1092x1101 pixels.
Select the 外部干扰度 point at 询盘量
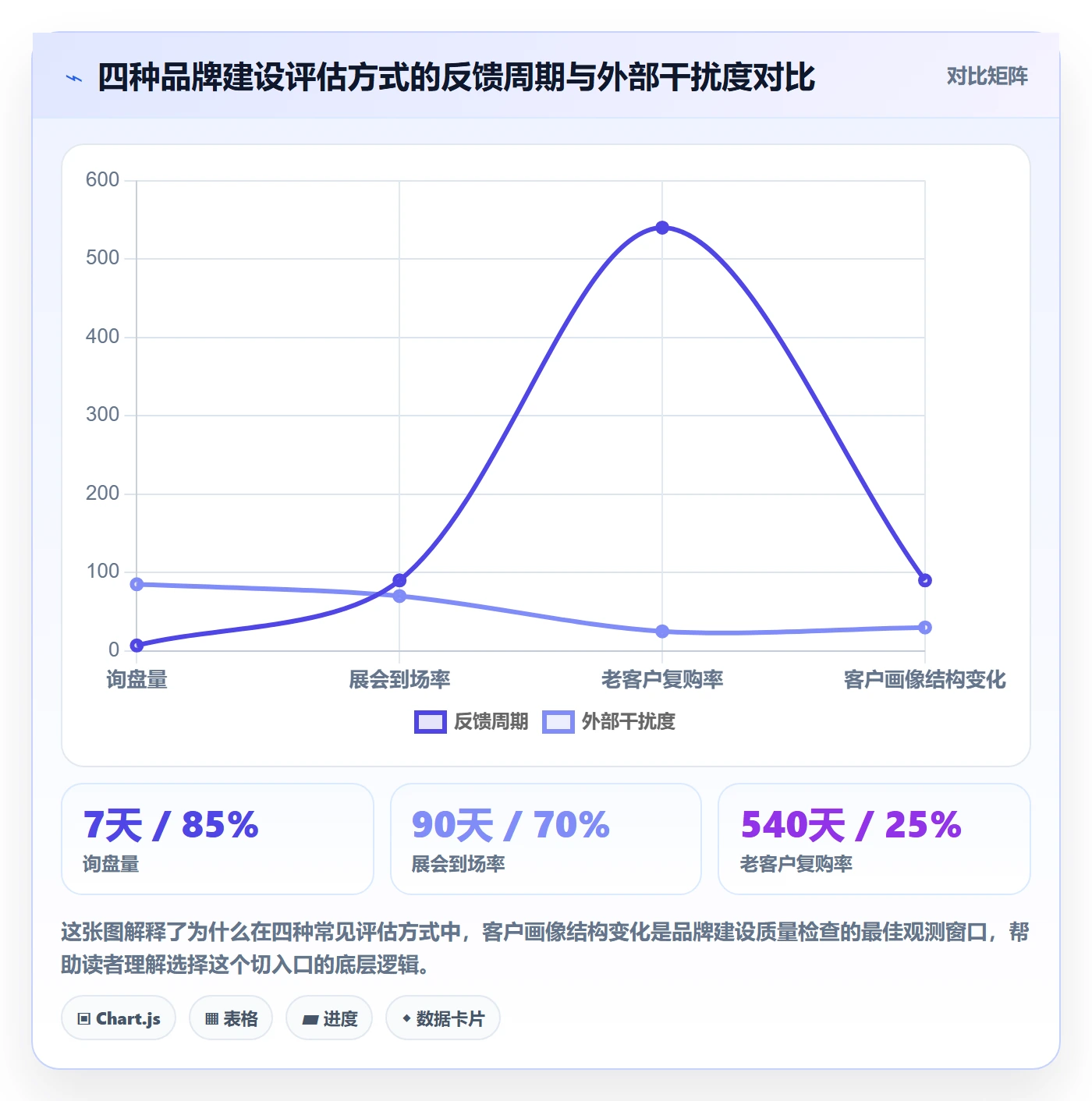(136, 584)
